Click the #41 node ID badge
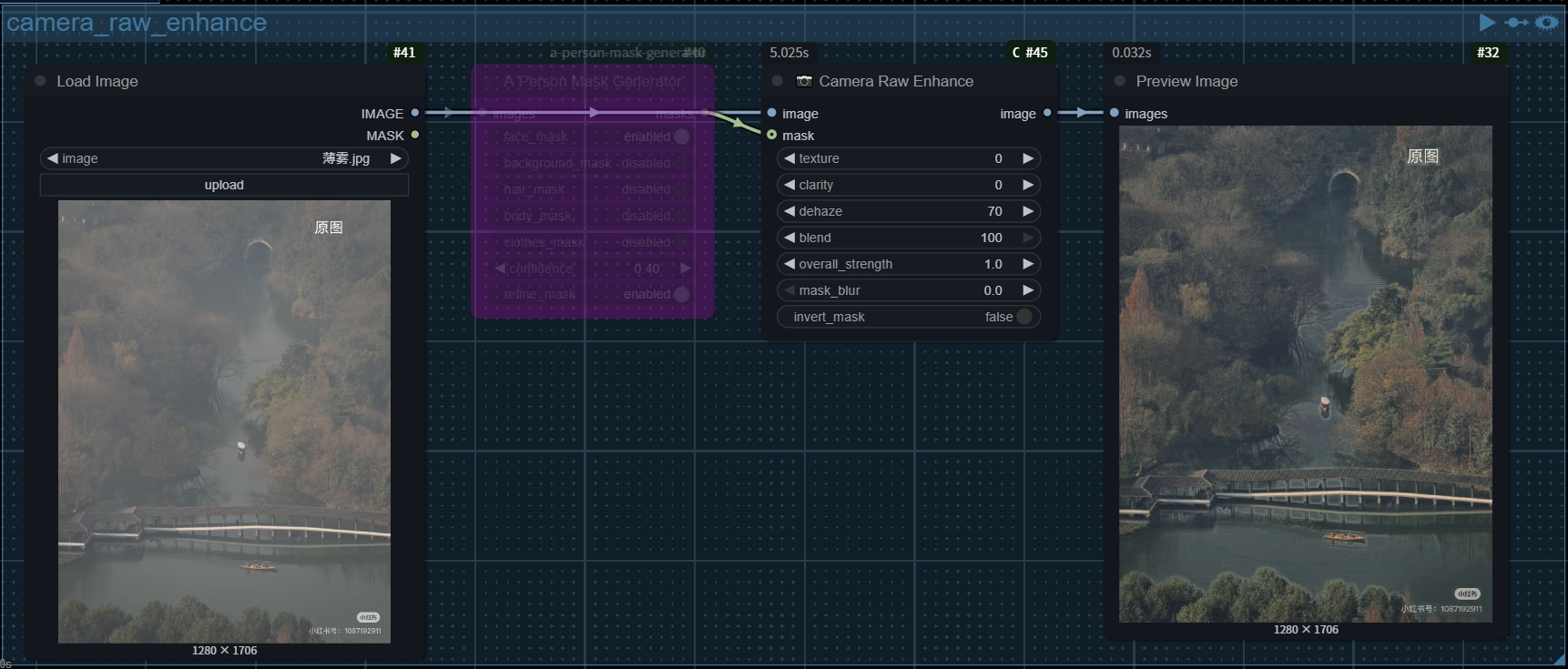This screenshot has height=669, width=1568. [404, 53]
